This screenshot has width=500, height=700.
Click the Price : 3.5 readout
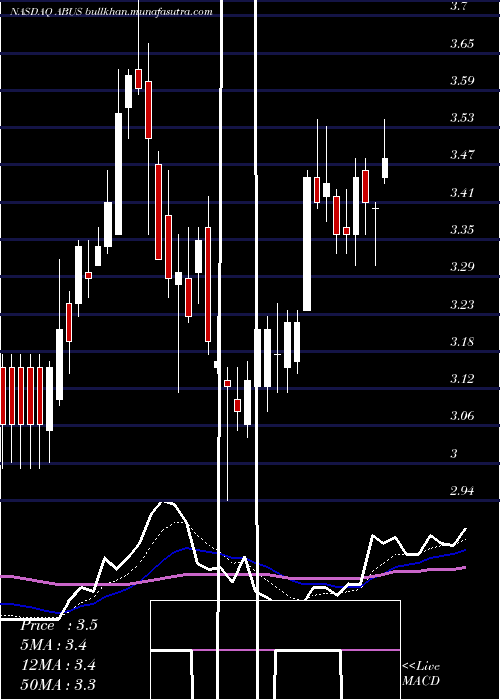59,625
